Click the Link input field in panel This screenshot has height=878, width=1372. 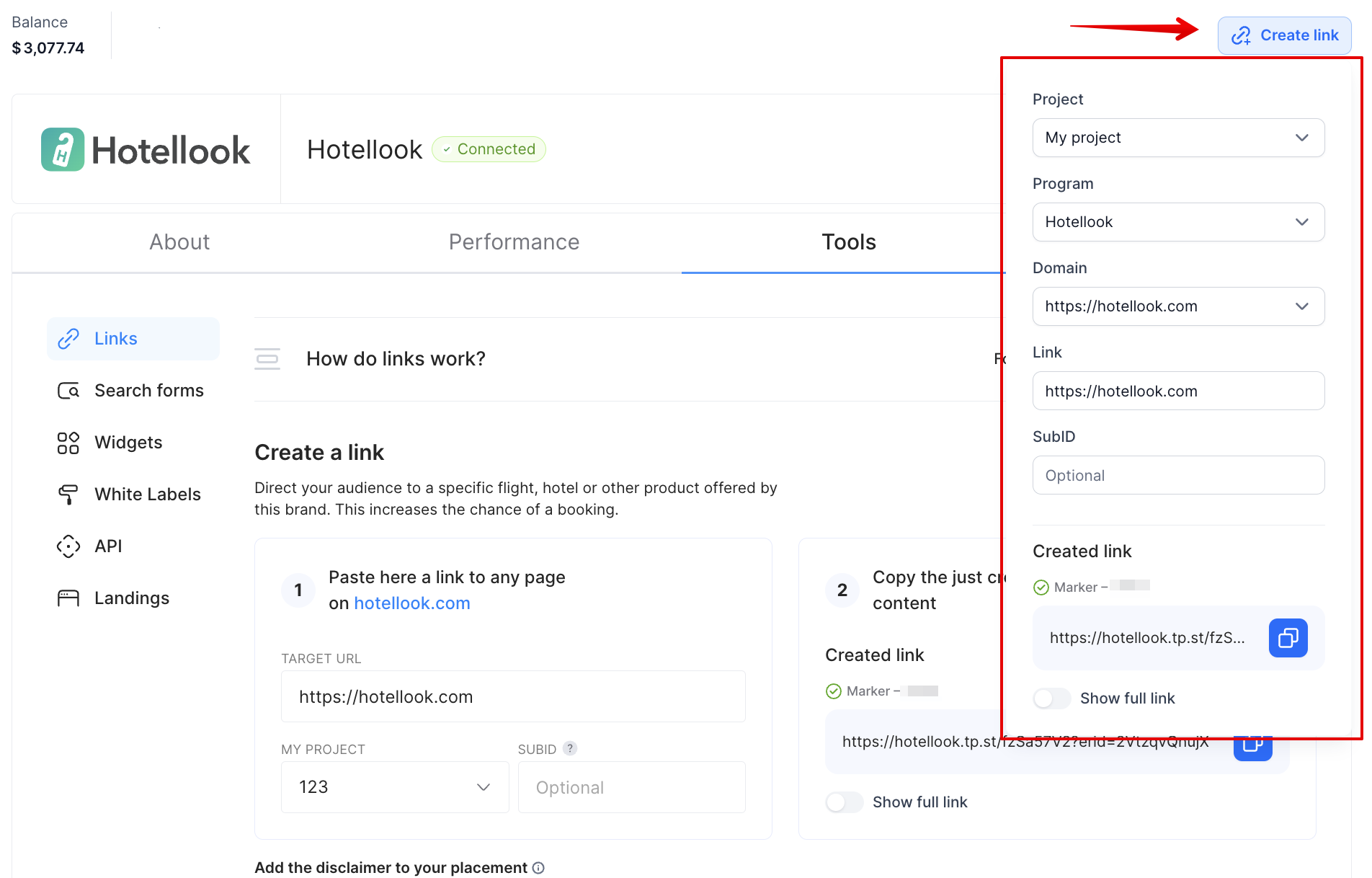click(1178, 391)
